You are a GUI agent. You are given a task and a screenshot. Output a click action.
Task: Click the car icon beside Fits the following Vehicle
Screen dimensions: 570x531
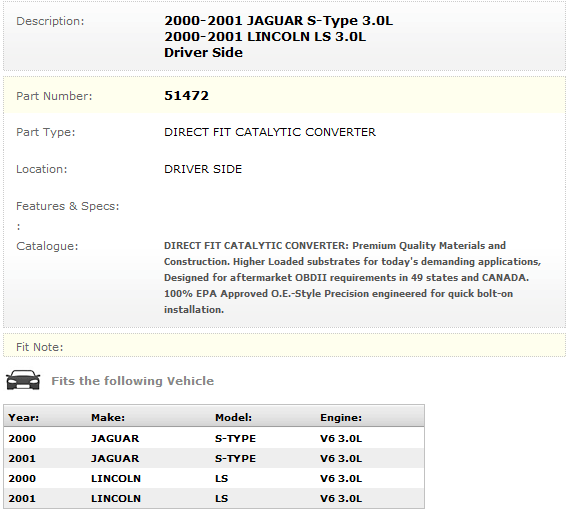(23, 380)
